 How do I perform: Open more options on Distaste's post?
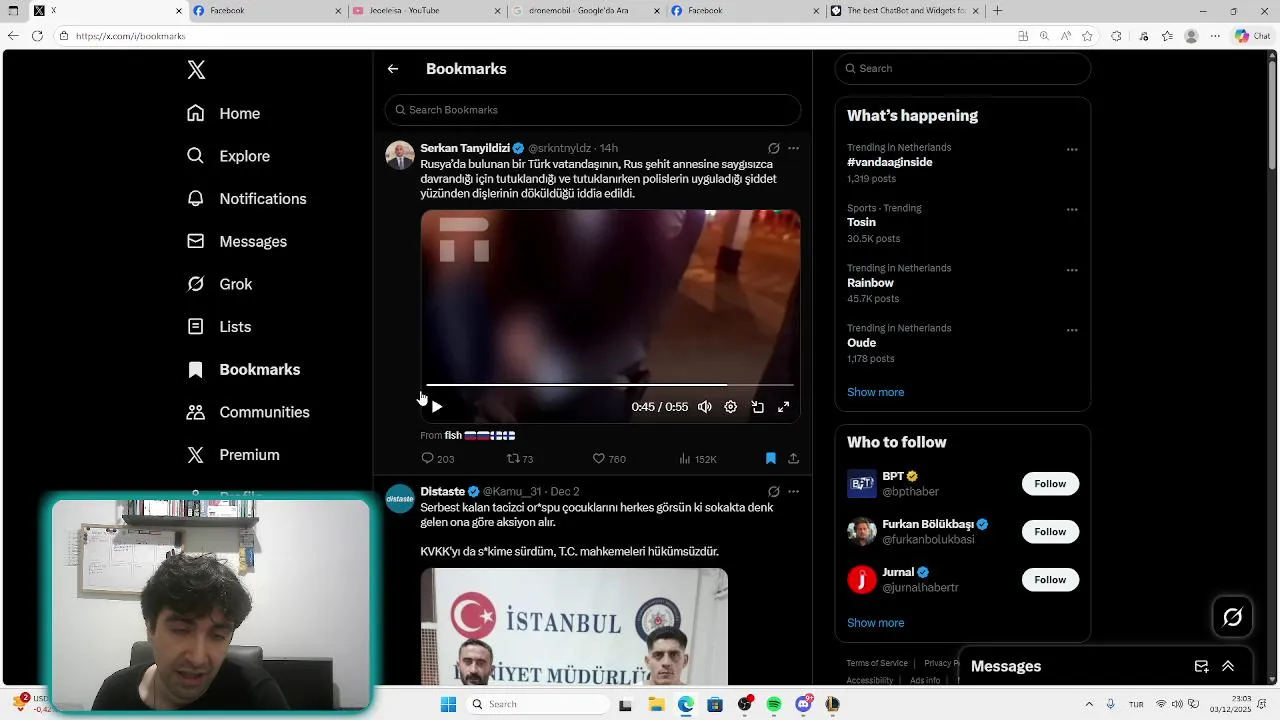[x=793, y=492]
